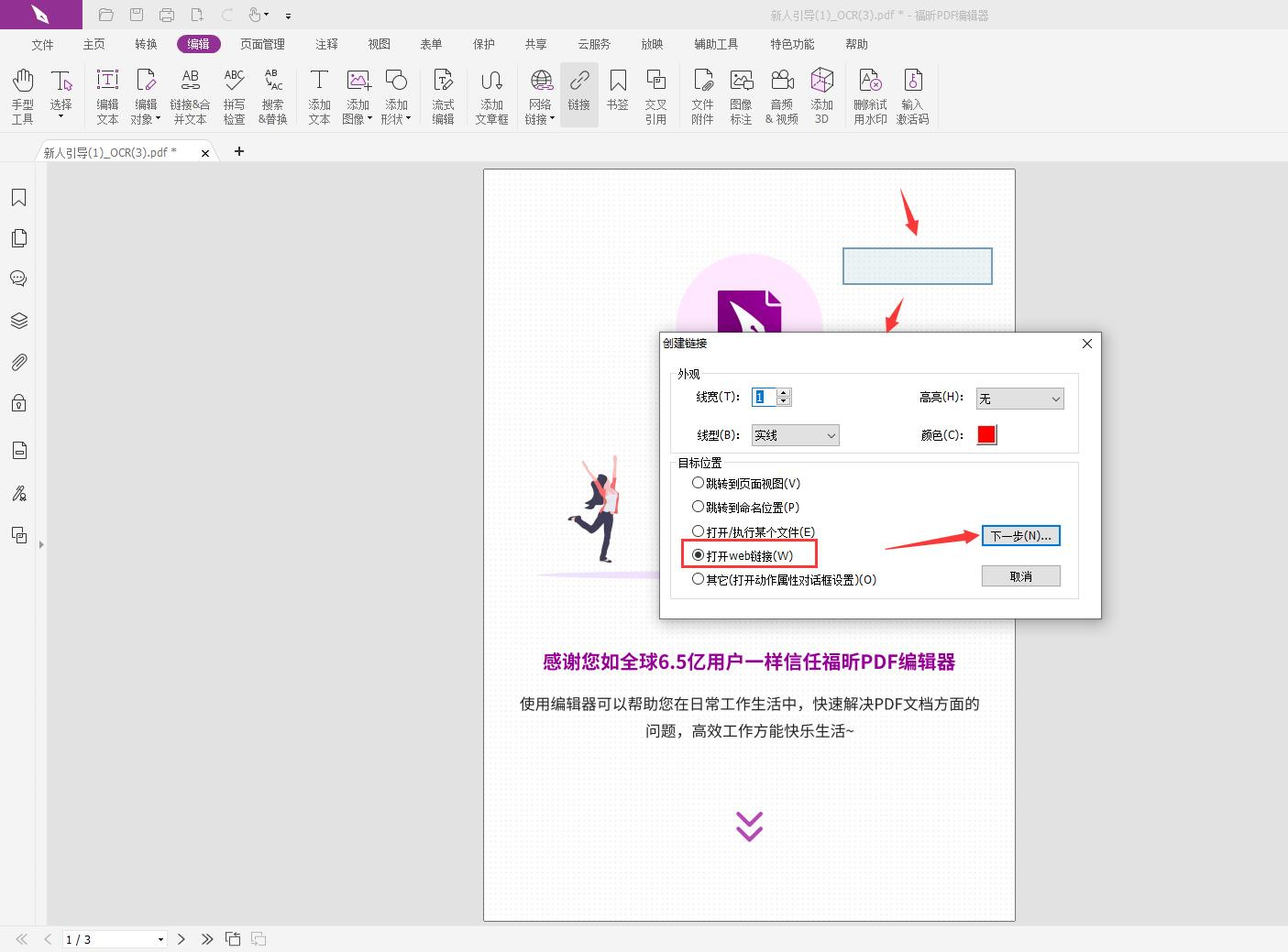Select the 添加3D tool
The width and height of the screenshot is (1288, 952).
point(821,94)
